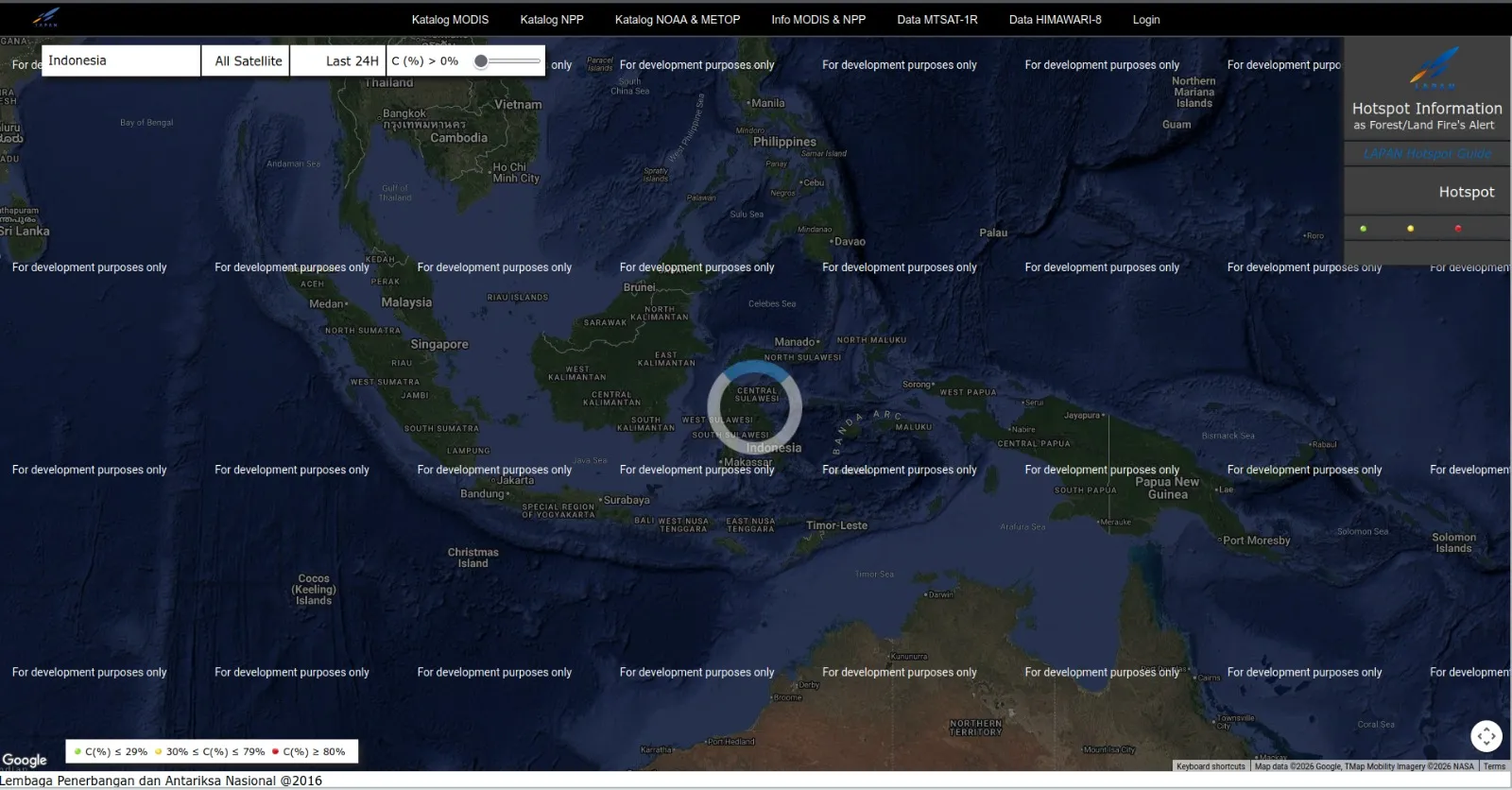The width and height of the screenshot is (1512, 790).
Task: Open the Data HIMAWARI-8 menu
Action: click(x=1056, y=19)
